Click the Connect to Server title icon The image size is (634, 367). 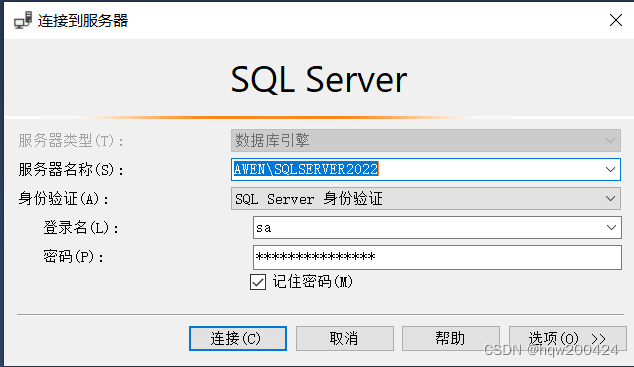click(23, 20)
